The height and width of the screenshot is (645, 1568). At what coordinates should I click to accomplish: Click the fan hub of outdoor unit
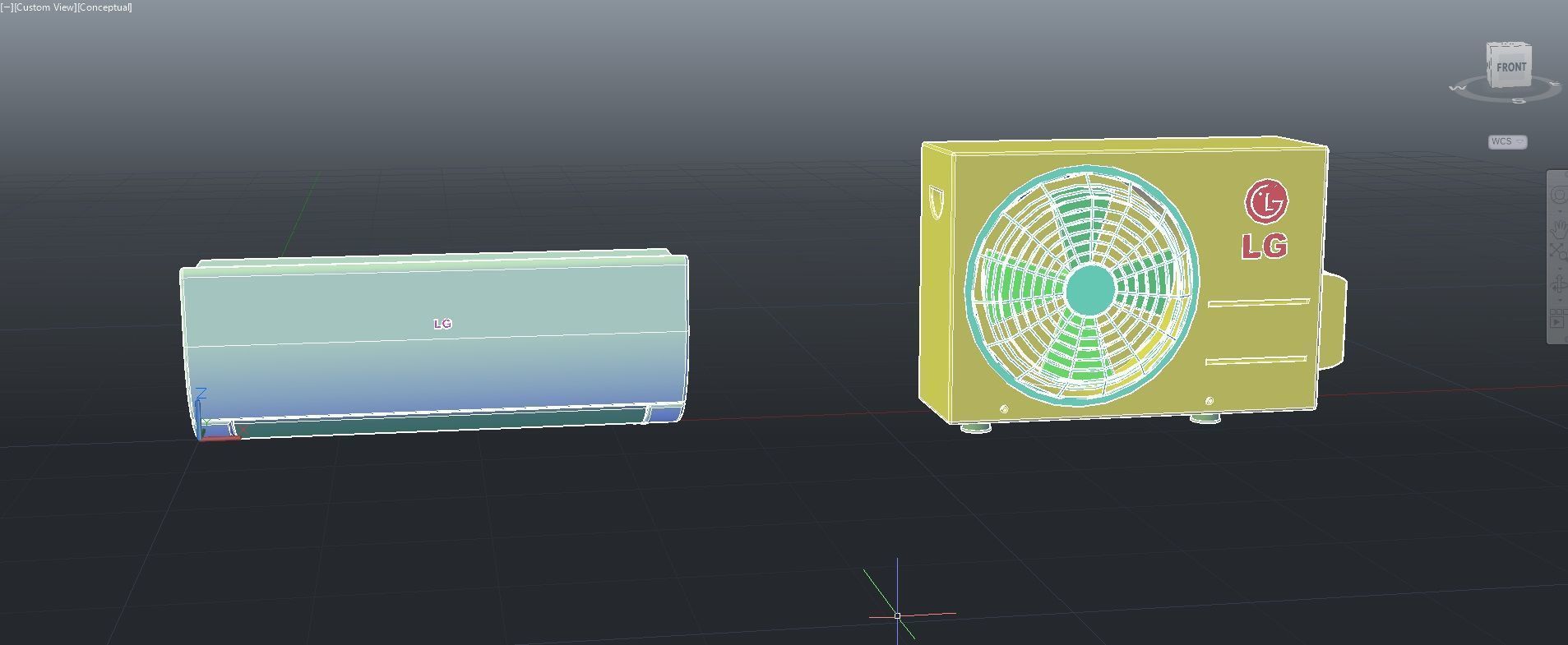[1089, 289]
